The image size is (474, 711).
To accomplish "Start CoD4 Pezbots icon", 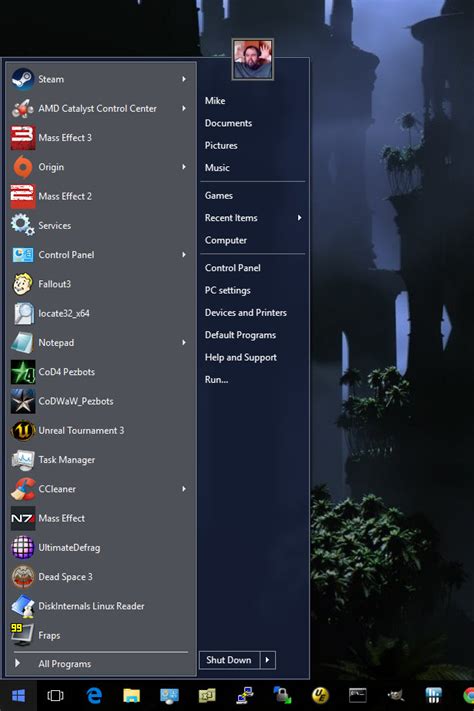I will tap(23, 372).
